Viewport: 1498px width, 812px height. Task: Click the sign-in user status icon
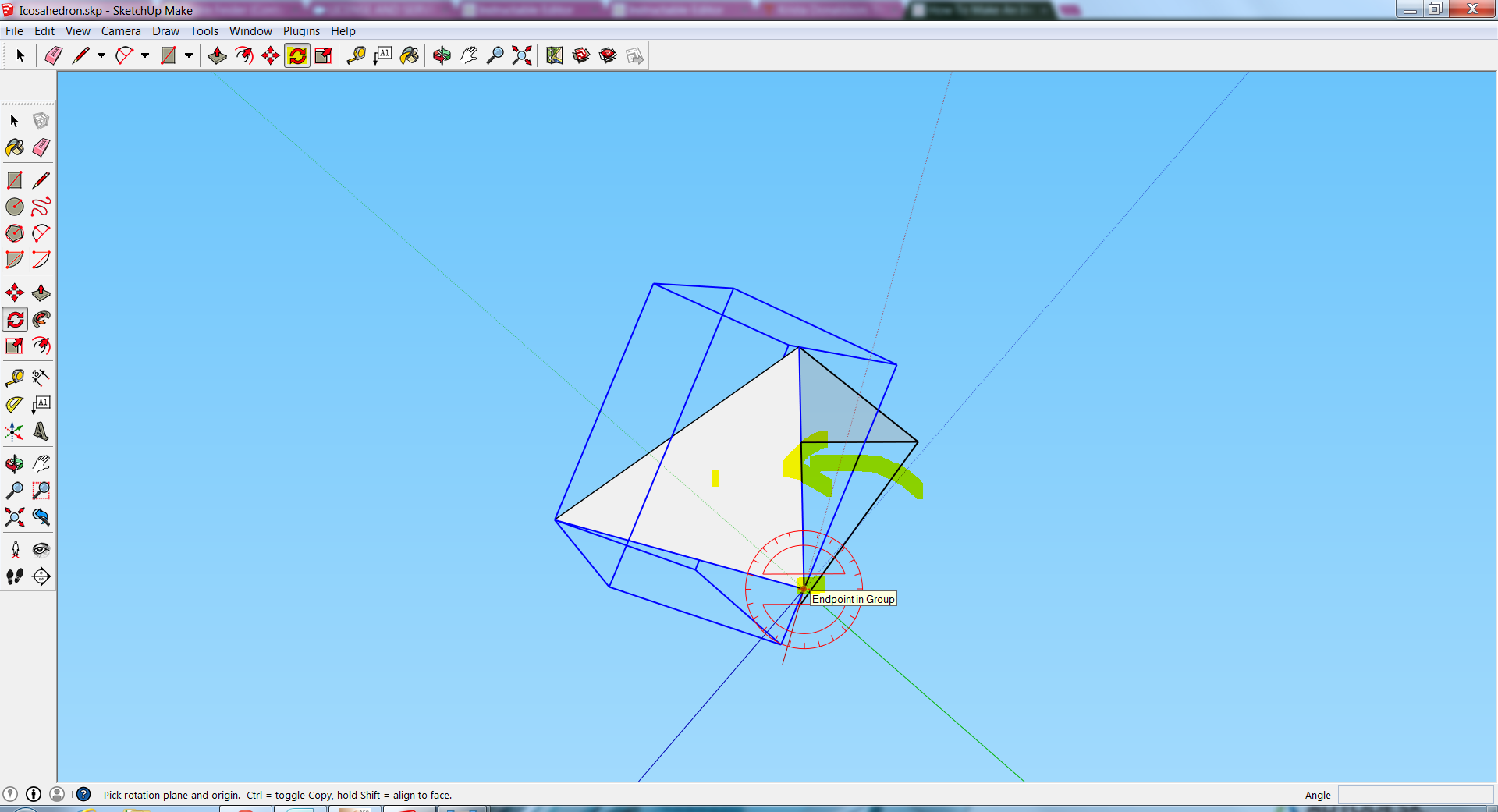click(x=57, y=794)
